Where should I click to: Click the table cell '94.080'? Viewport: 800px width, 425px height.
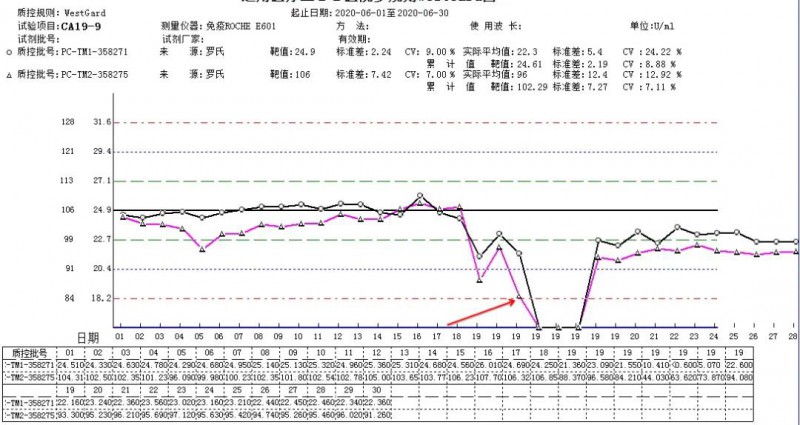click(738, 378)
